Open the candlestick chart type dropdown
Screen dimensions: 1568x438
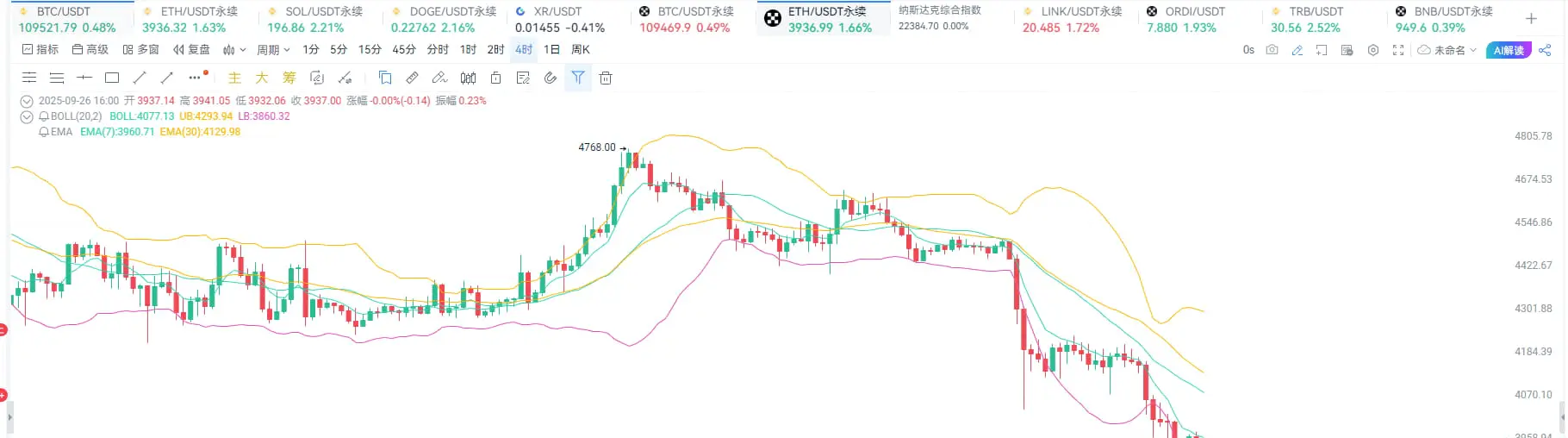tap(234, 50)
